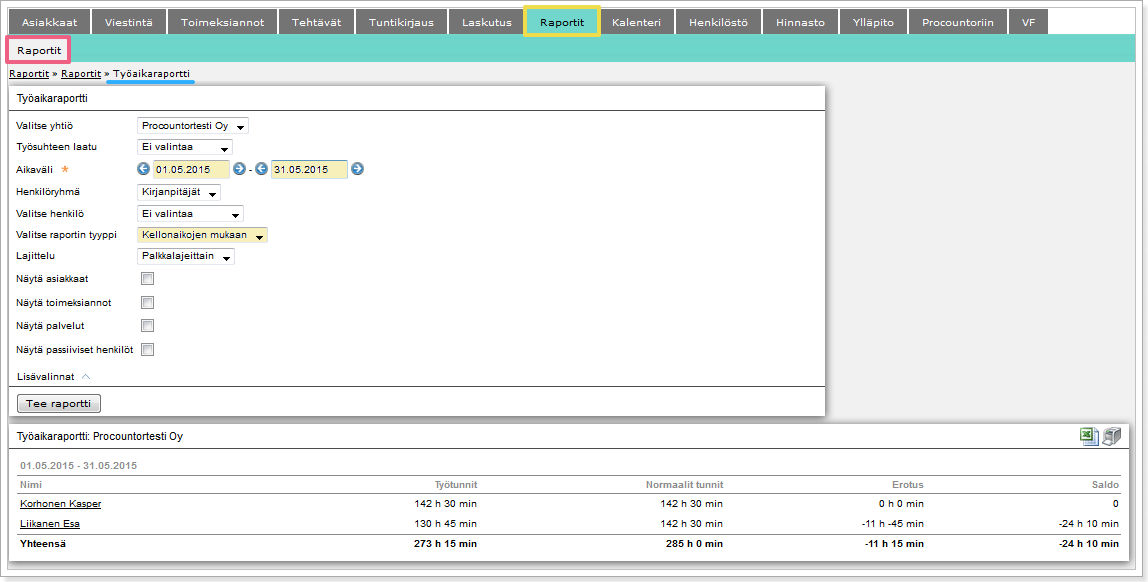
Task: Check Näytä passiiviset henkilöt box
Action: point(147,350)
